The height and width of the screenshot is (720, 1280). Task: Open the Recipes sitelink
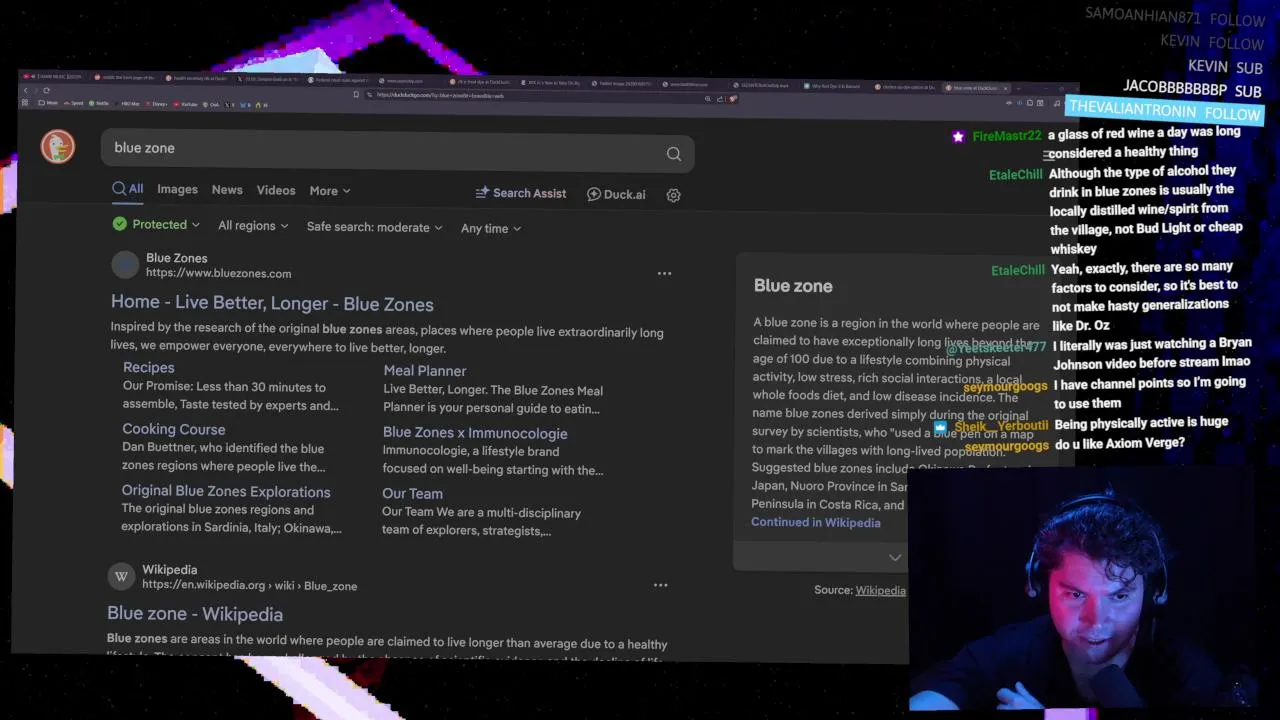tap(148, 367)
